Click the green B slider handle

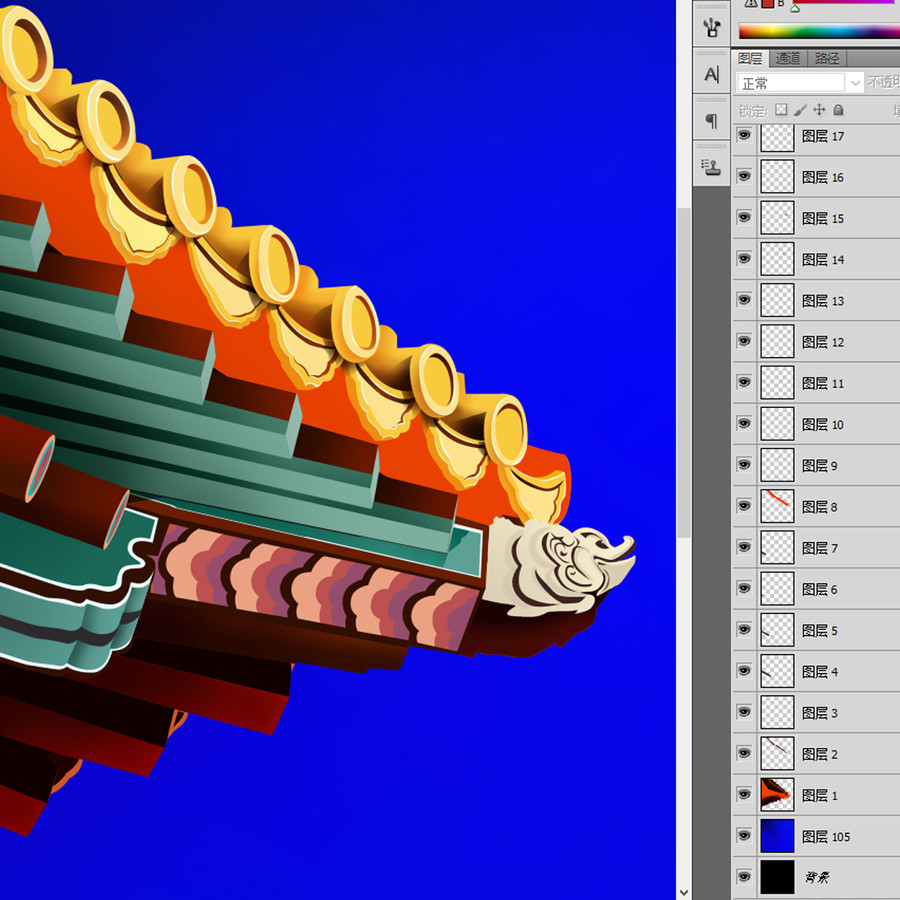coord(795,8)
